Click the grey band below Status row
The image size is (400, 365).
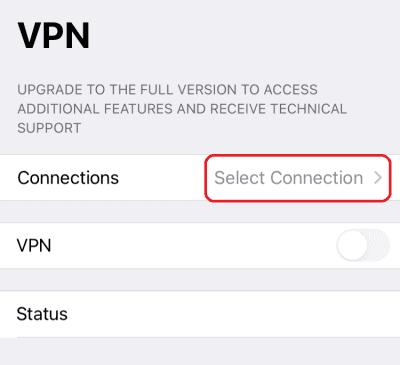(200, 351)
